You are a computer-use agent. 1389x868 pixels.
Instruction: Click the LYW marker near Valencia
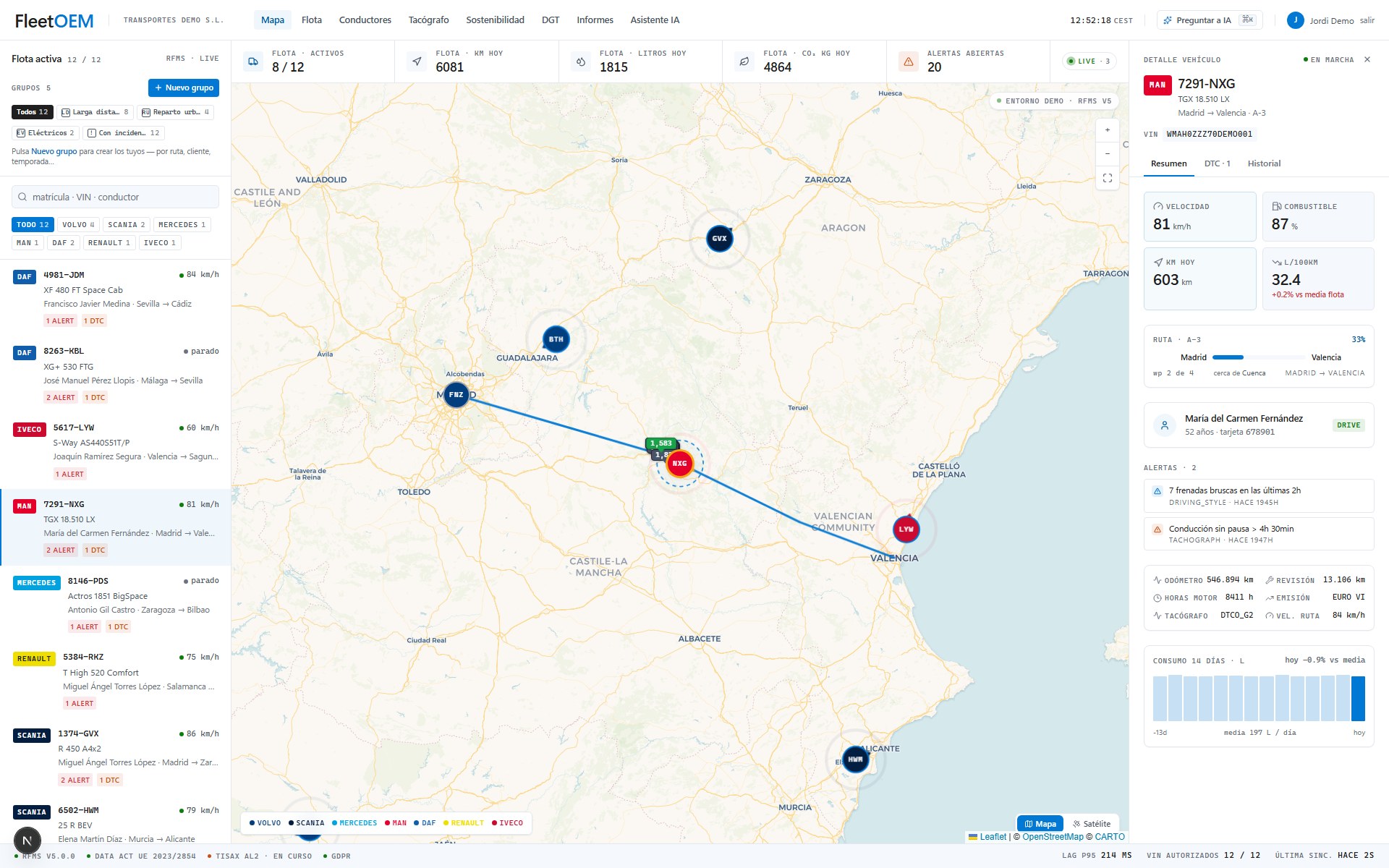906,529
